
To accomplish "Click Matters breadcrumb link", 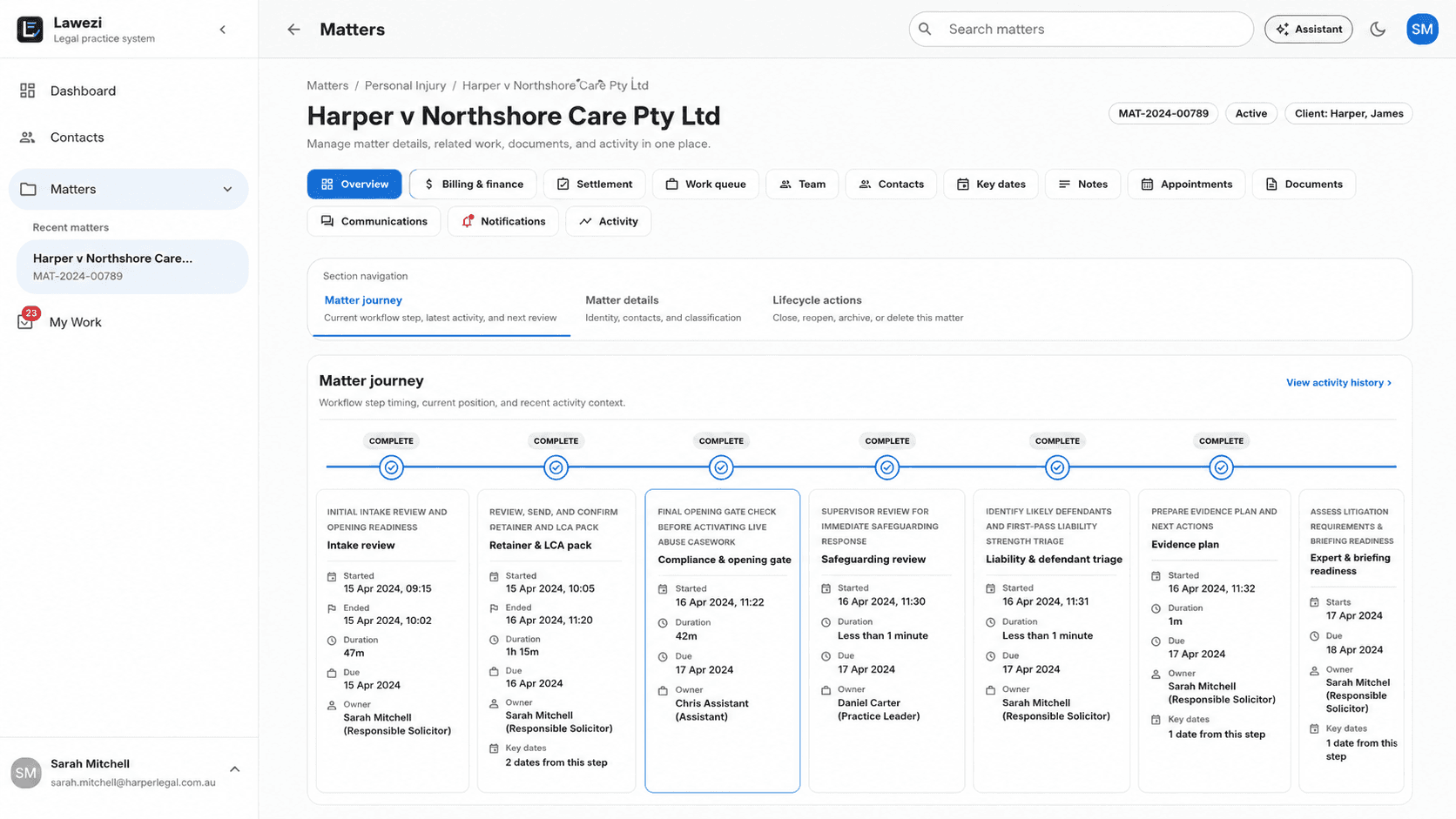I will coord(327,85).
